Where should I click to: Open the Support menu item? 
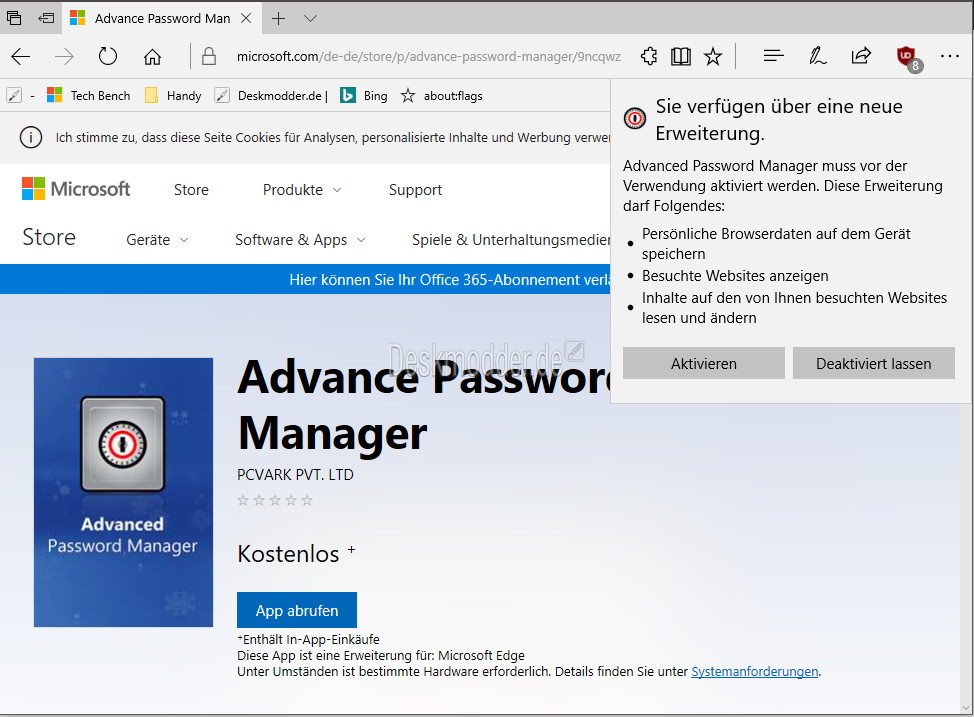pyautogui.click(x=416, y=190)
